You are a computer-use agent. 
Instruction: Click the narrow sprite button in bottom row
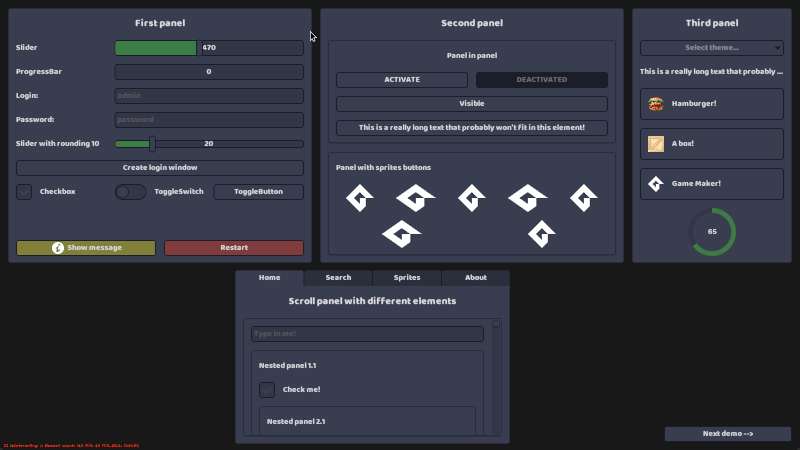point(542,234)
